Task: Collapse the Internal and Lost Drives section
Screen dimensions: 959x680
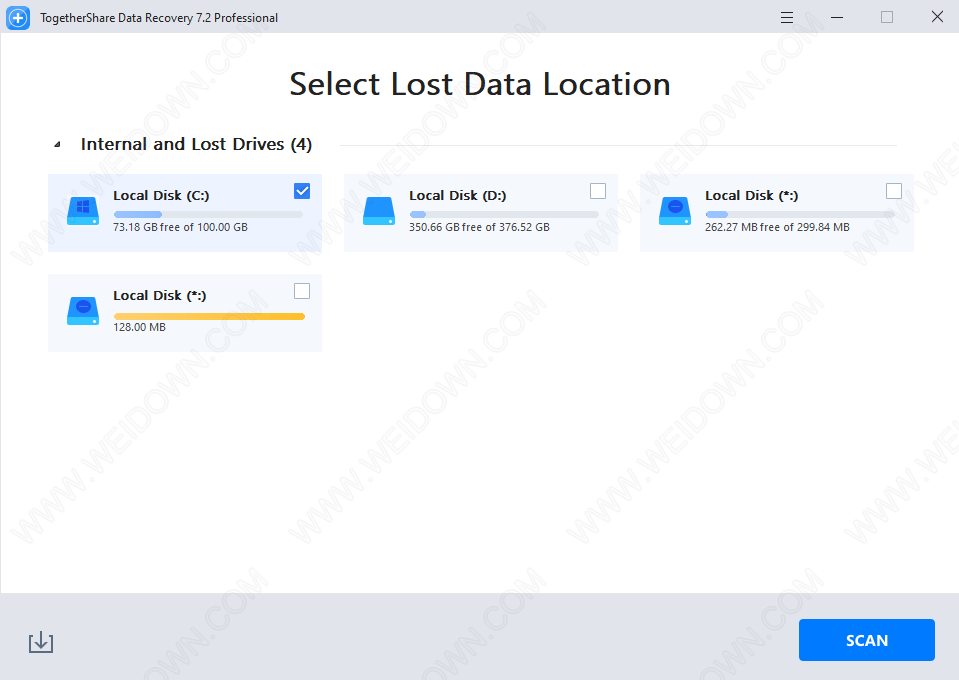Action: (57, 145)
